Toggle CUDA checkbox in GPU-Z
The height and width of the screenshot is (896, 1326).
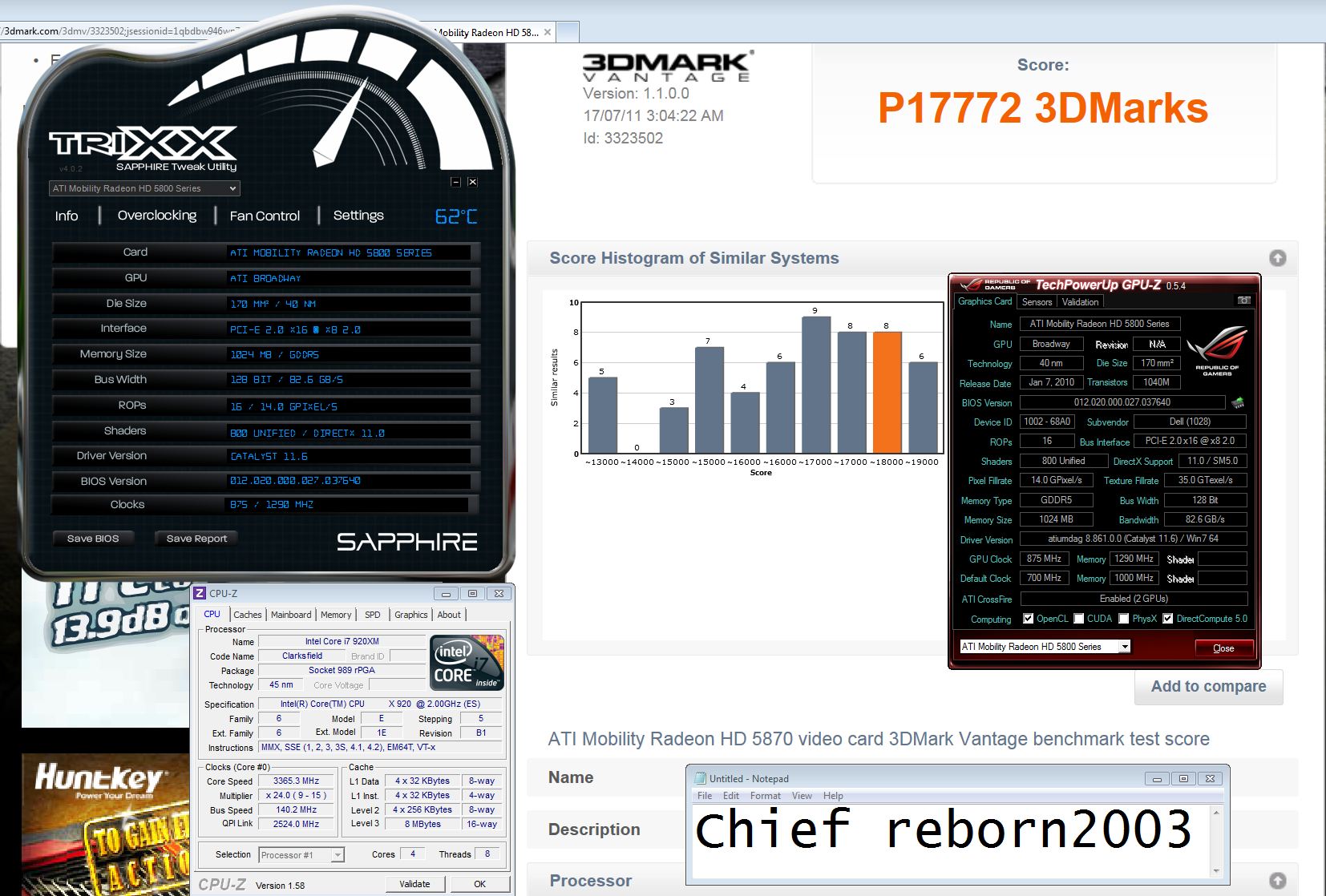tap(1079, 619)
